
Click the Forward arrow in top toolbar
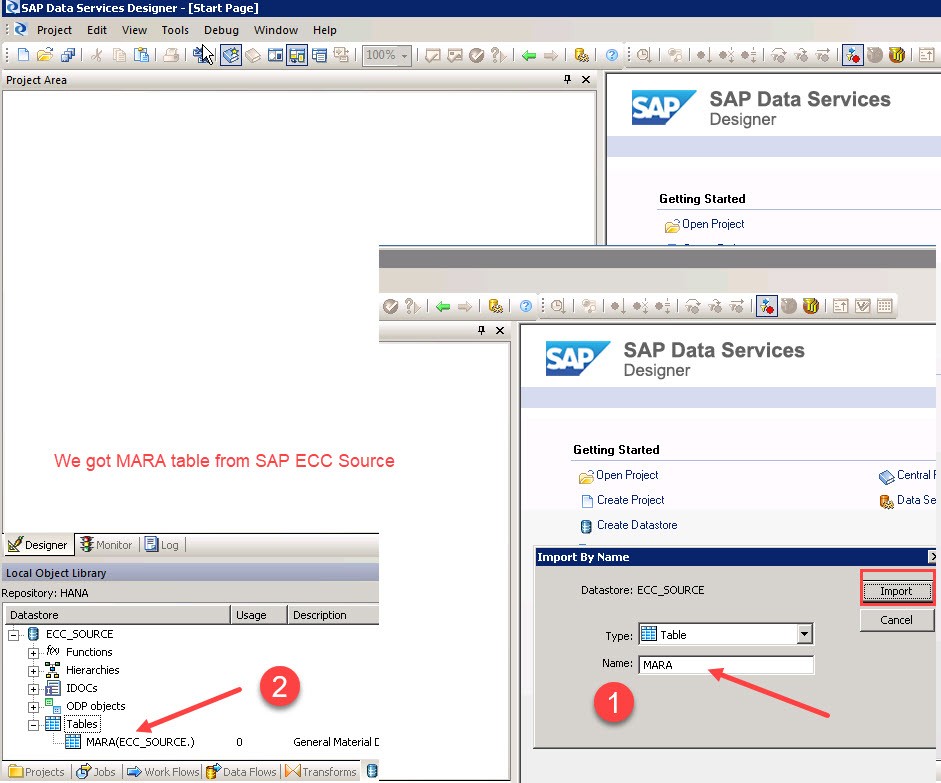[x=550, y=56]
